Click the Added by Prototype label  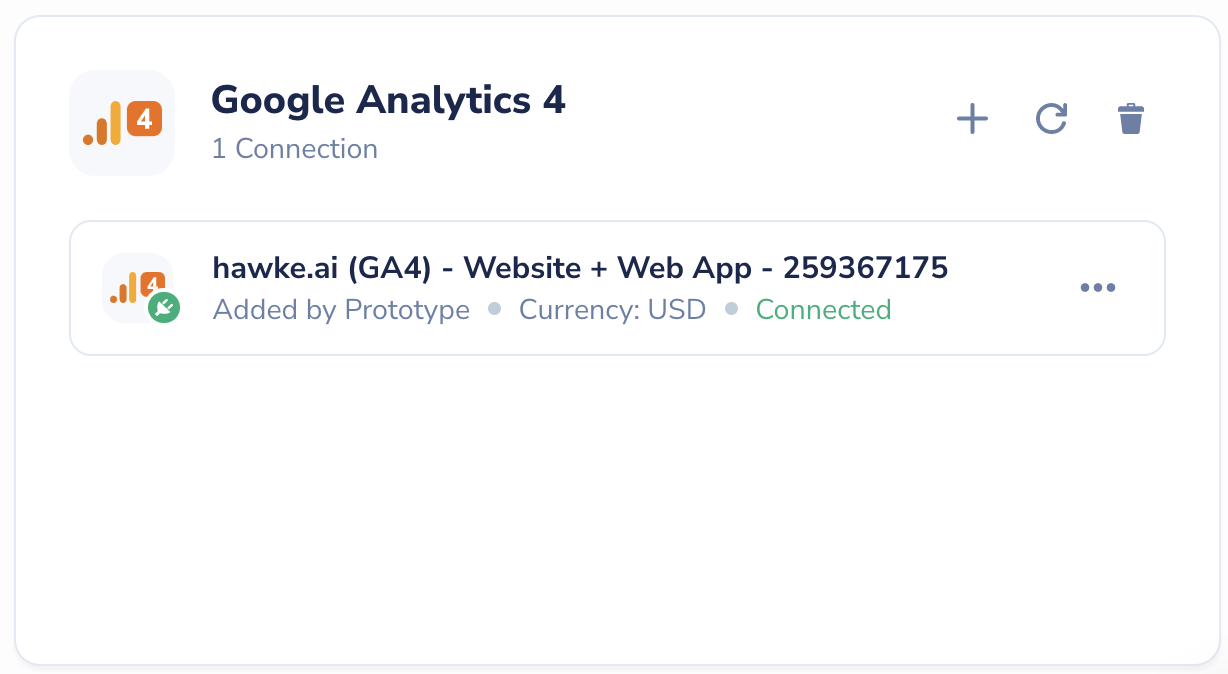click(342, 310)
